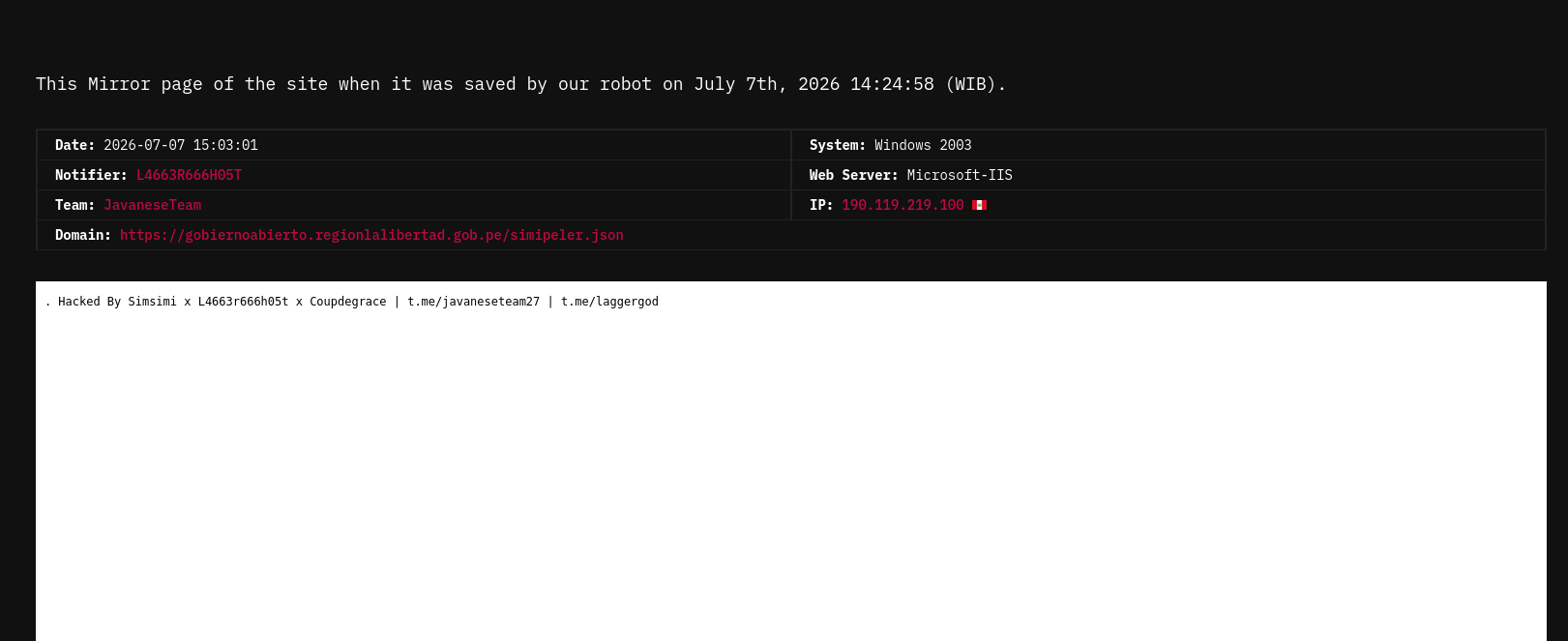Open the L4663R666H05T notifier link
This screenshot has width=1568, height=641.
click(189, 175)
